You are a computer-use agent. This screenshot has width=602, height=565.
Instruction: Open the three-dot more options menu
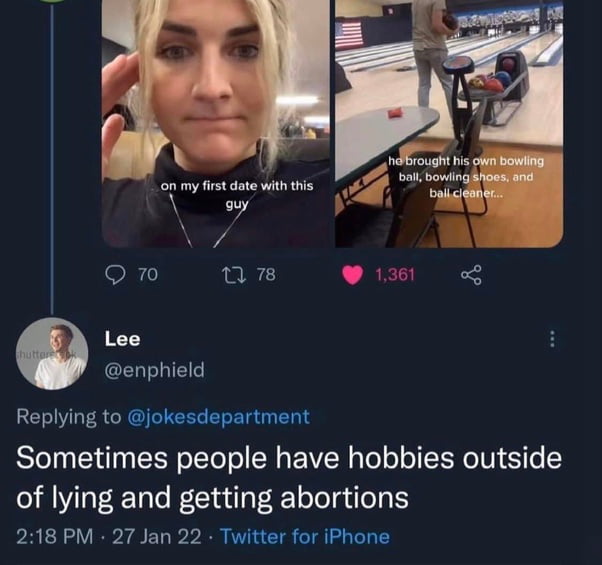[552, 339]
